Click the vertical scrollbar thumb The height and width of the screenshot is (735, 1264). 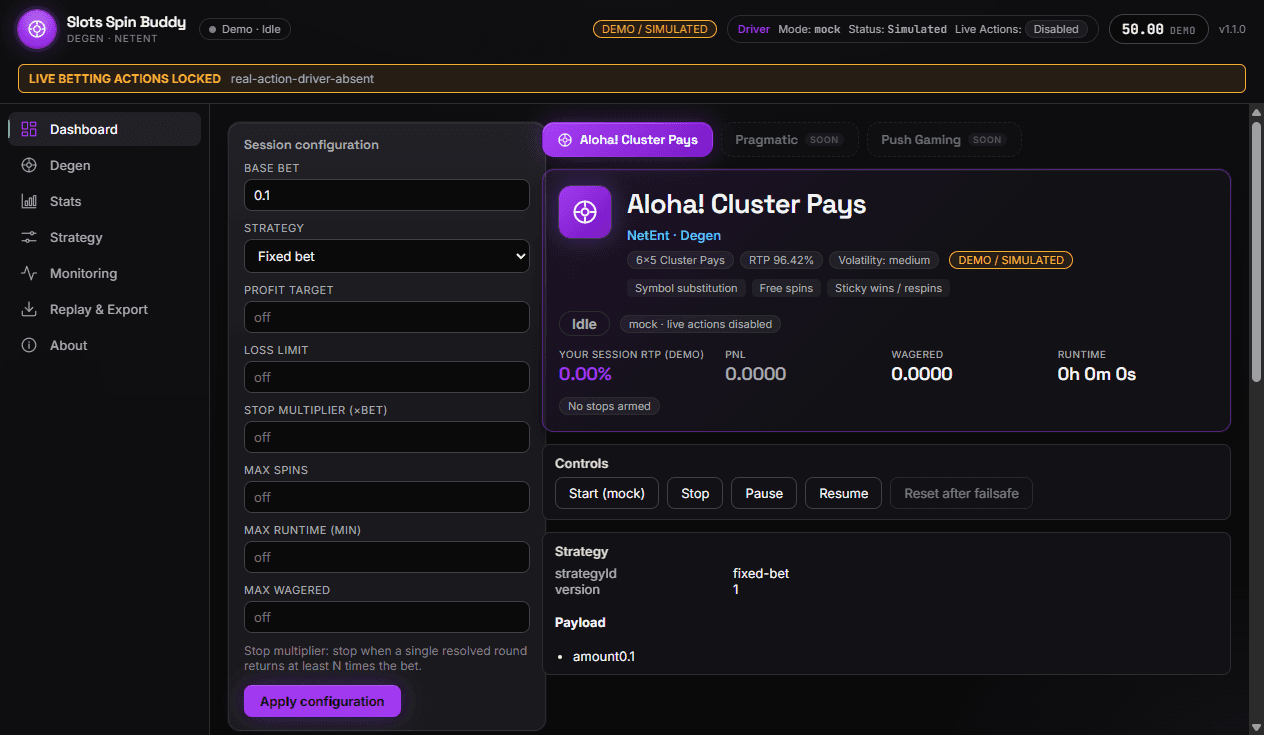[x=1256, y=251]
